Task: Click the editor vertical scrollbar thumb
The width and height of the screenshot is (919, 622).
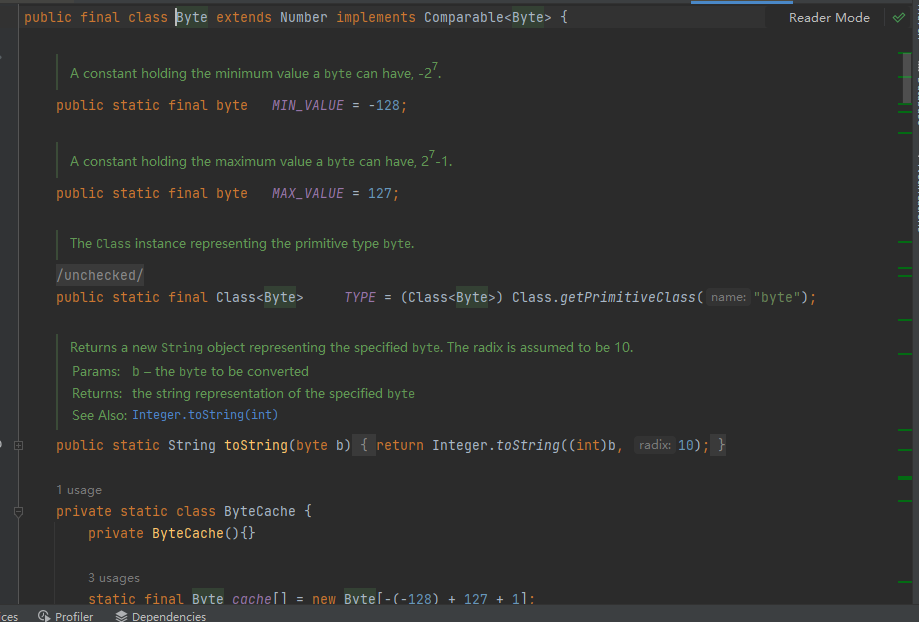Action: 907,77
